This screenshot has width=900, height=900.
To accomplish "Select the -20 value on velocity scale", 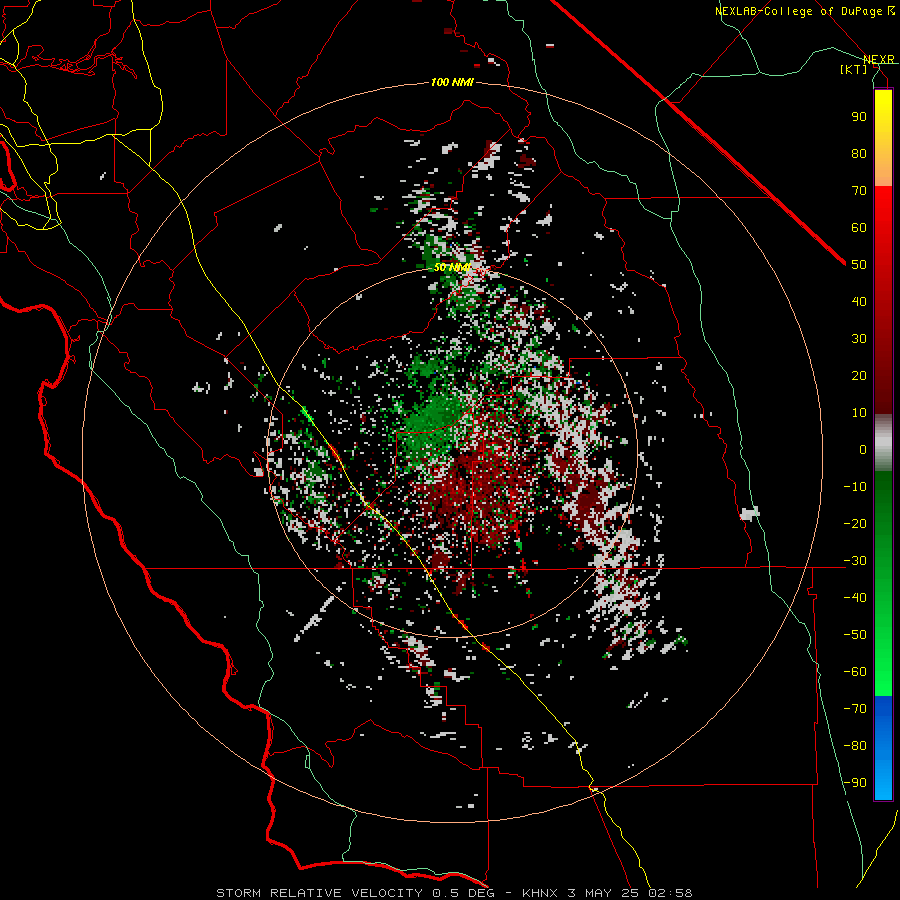I will pos(855,524).
